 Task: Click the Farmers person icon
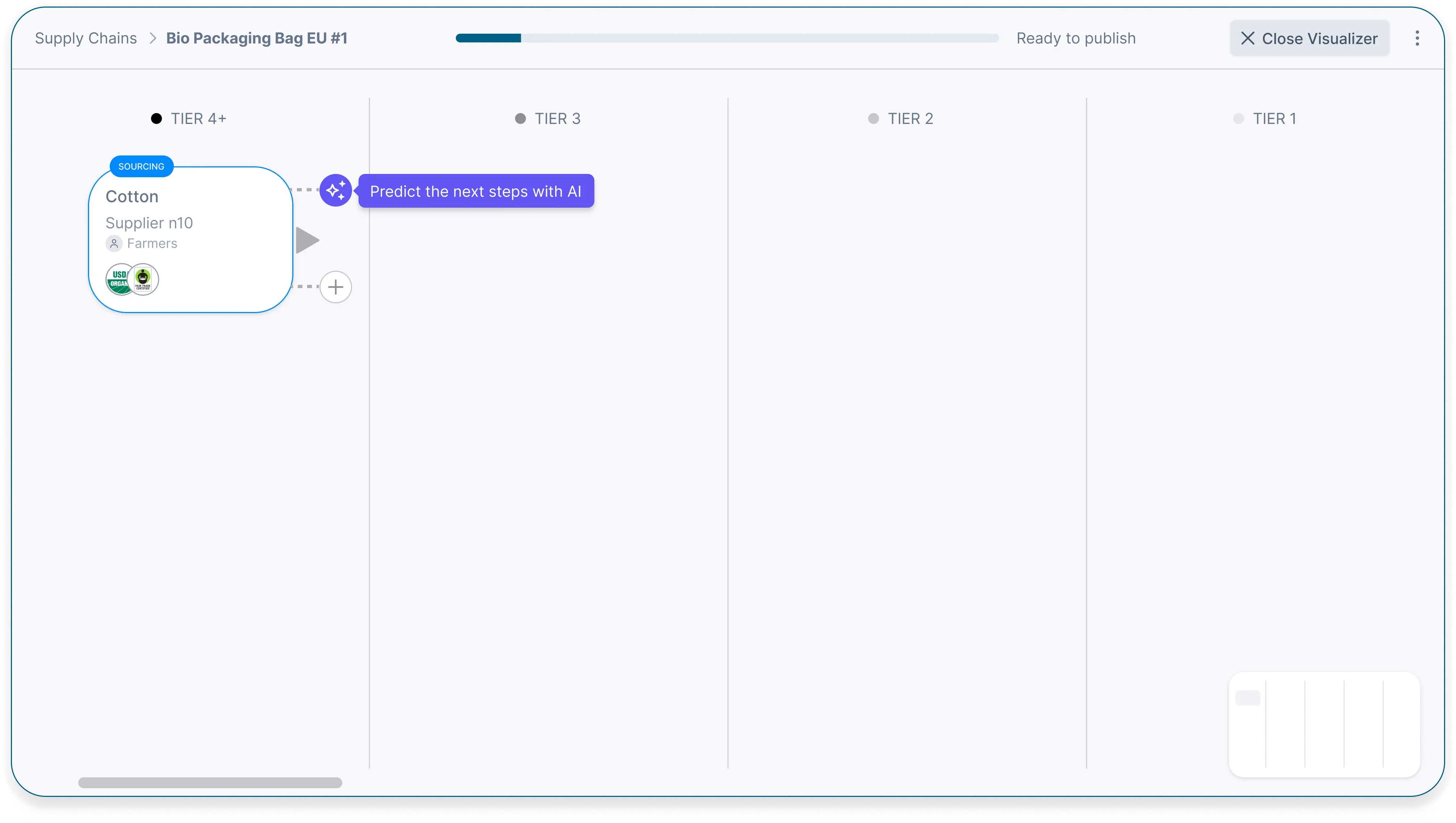114,244
